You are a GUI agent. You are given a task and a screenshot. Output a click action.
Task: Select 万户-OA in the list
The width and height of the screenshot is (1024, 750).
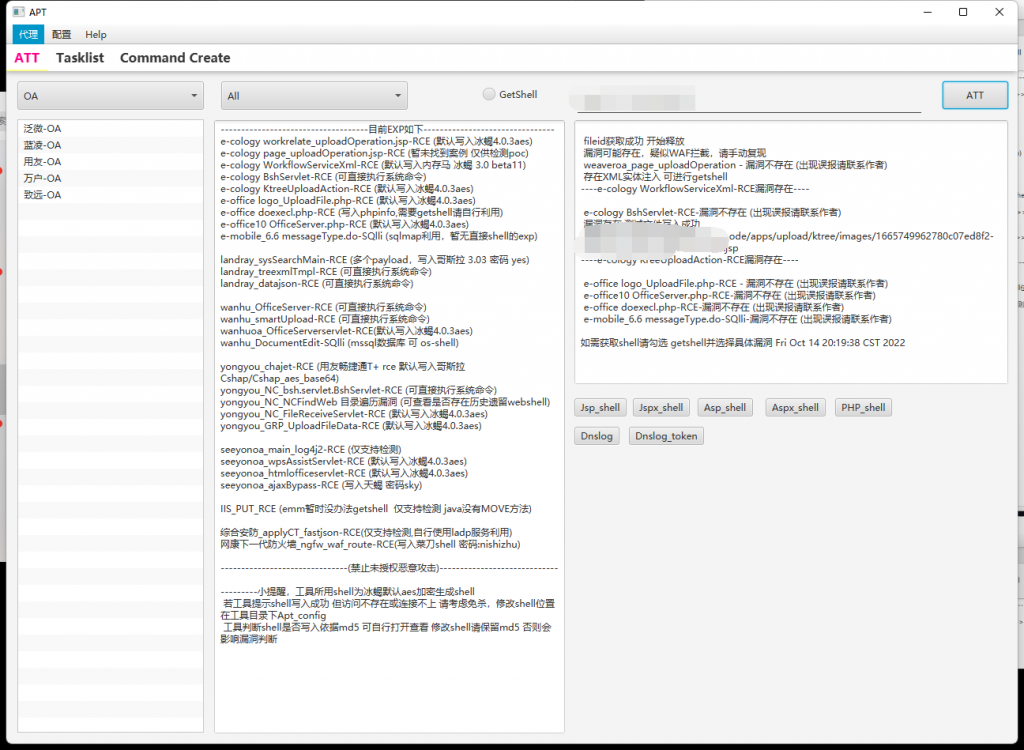tap(110, 178)
